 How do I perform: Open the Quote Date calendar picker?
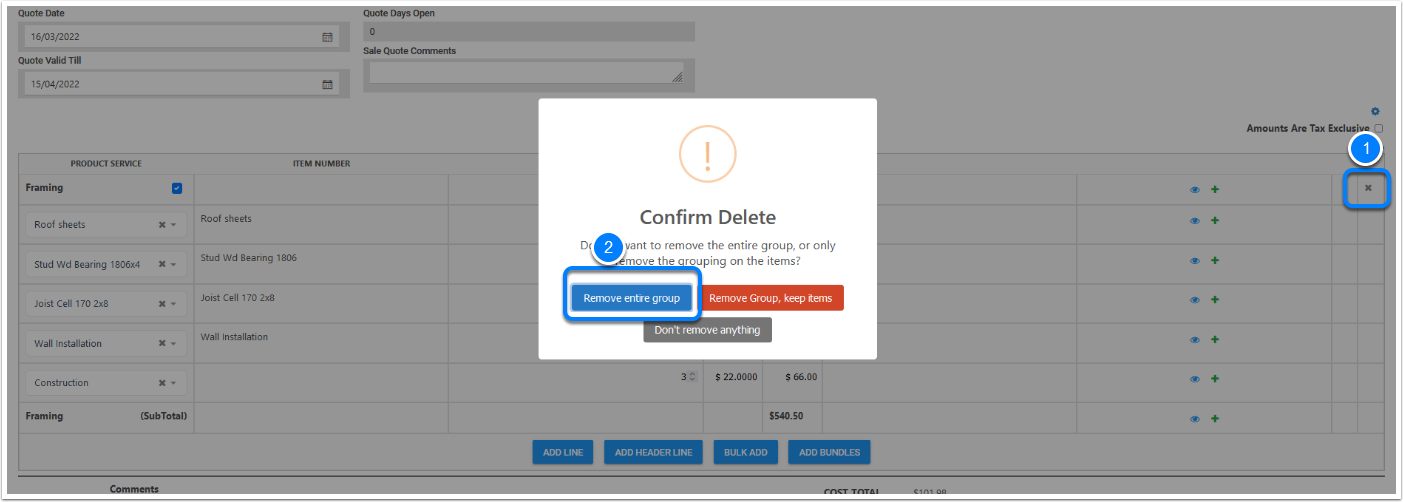coord(327,37)
